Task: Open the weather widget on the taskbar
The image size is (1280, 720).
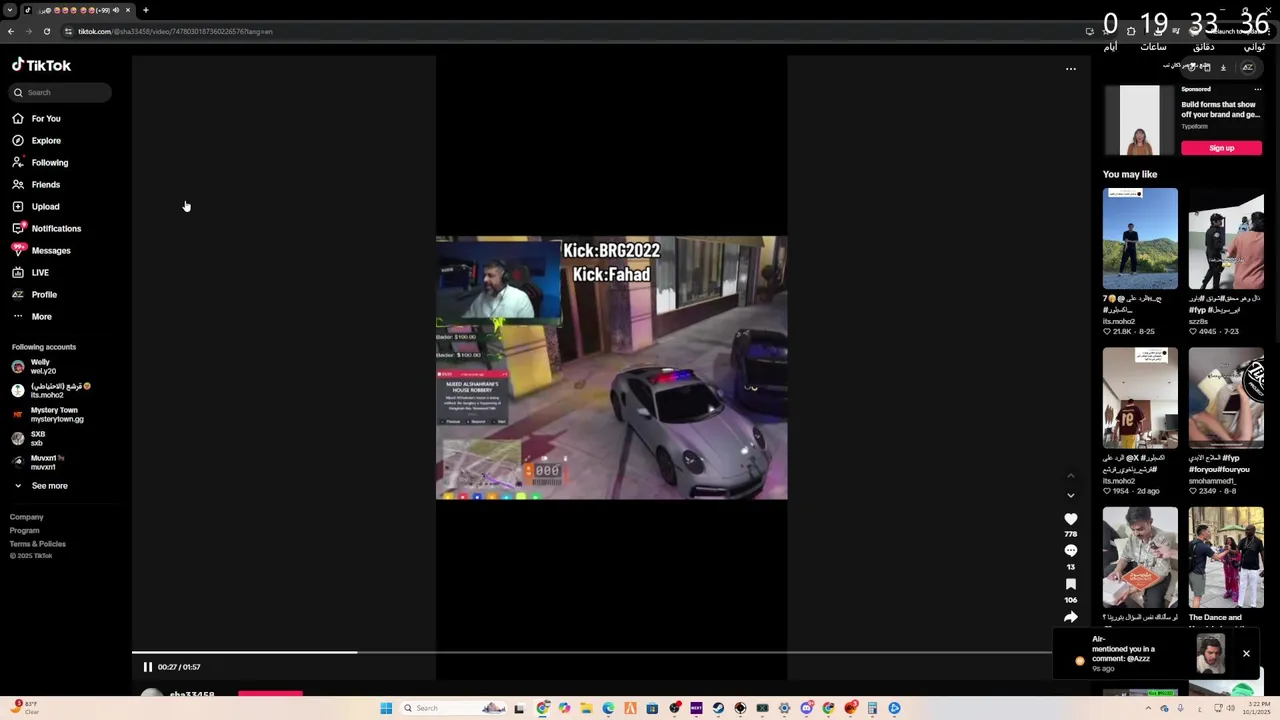Action: click(x=24, y=708)
